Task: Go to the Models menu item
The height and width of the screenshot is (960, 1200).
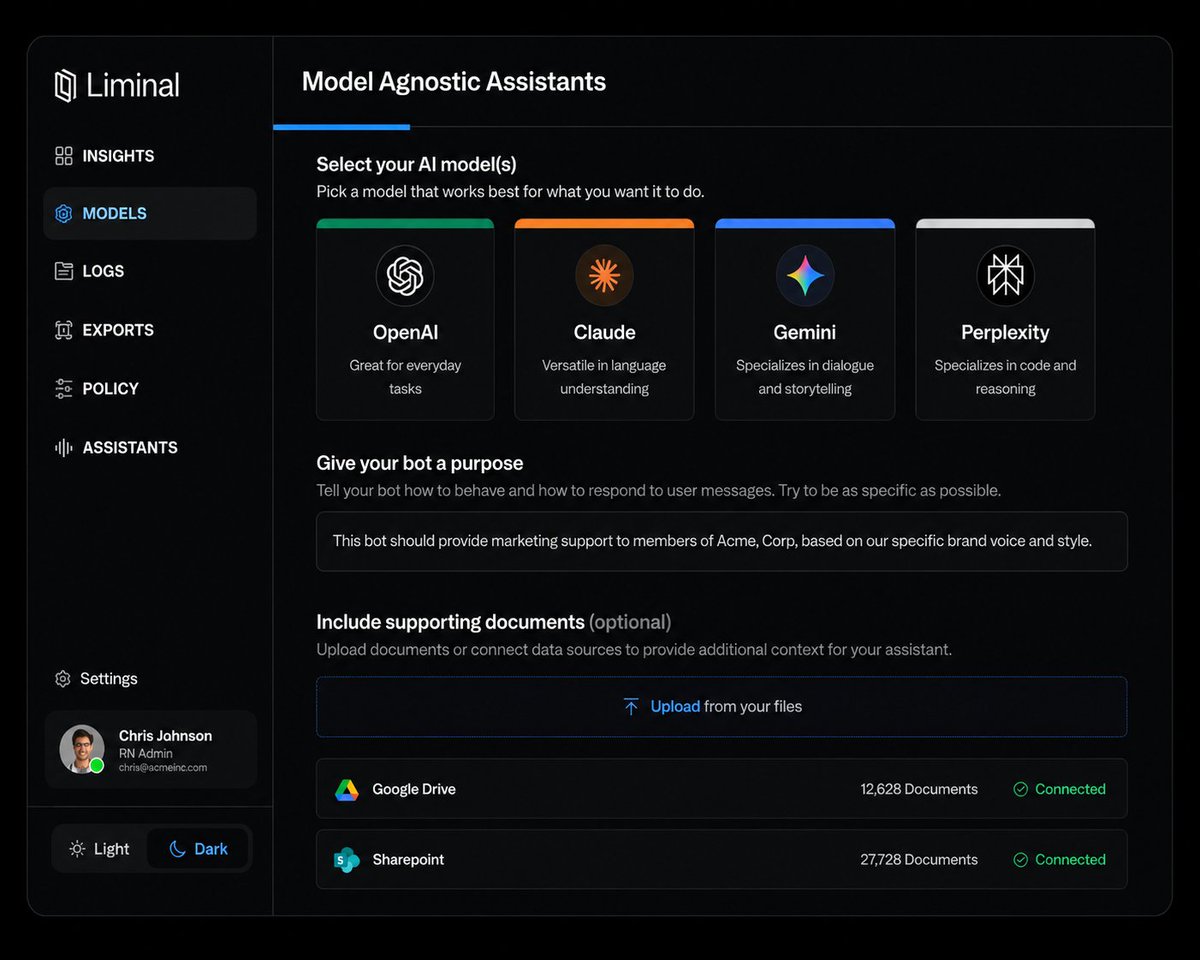Action: click(150, 214)
